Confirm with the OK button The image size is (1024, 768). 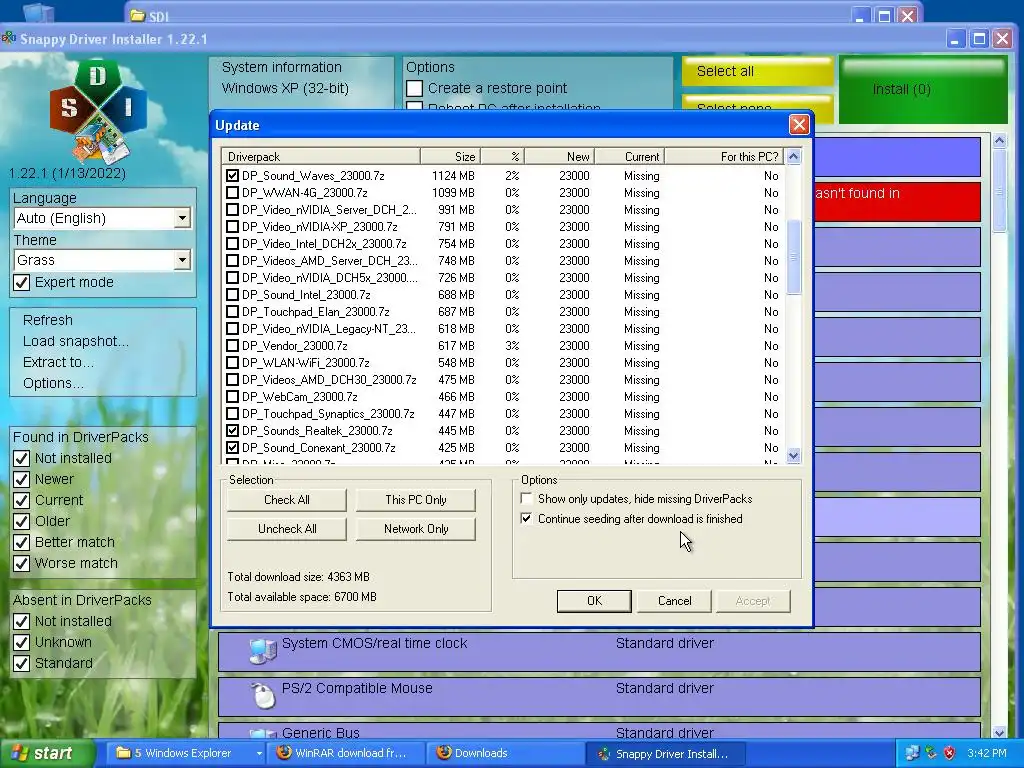(594, 601)
